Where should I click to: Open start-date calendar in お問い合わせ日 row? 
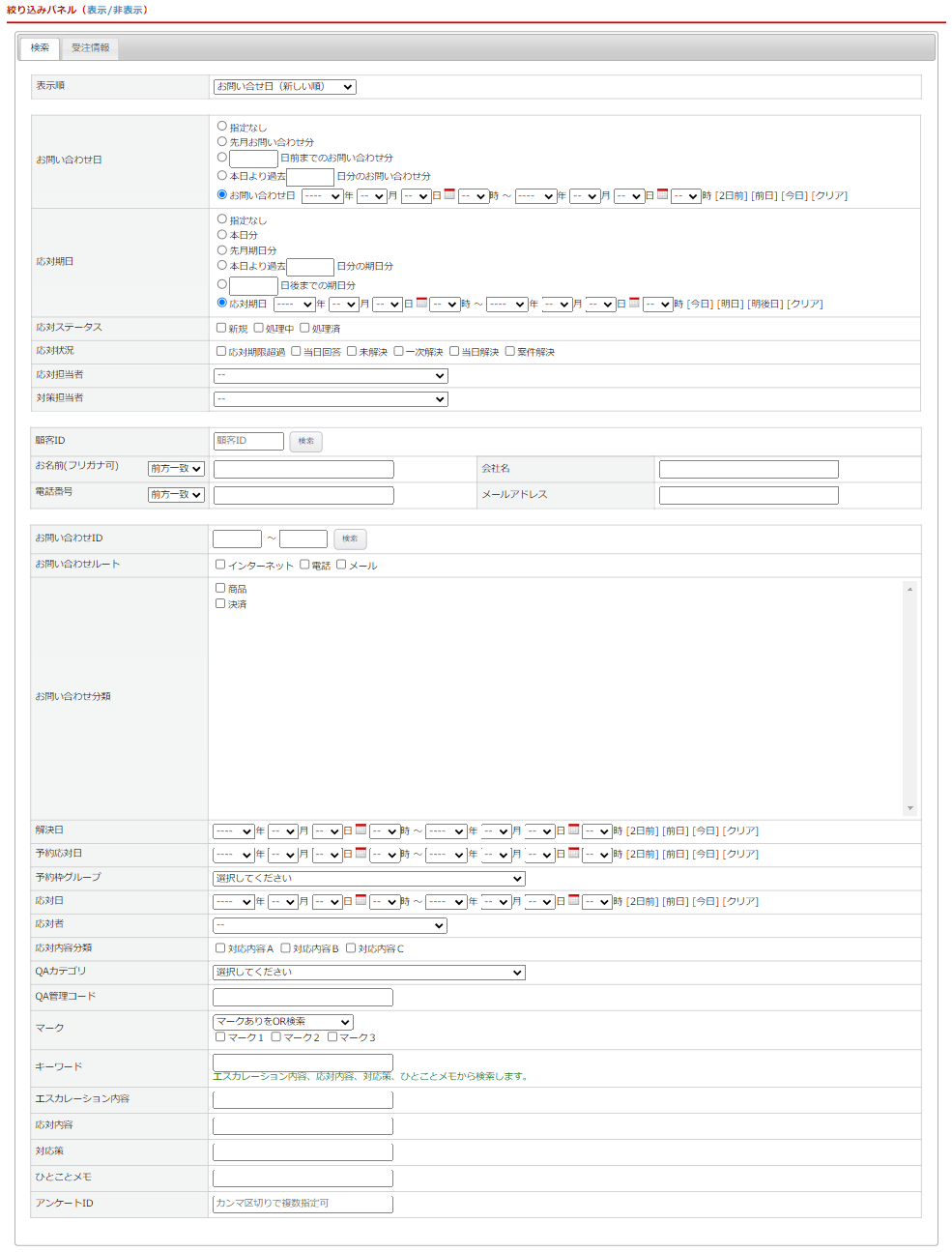[x=449, y=194]
